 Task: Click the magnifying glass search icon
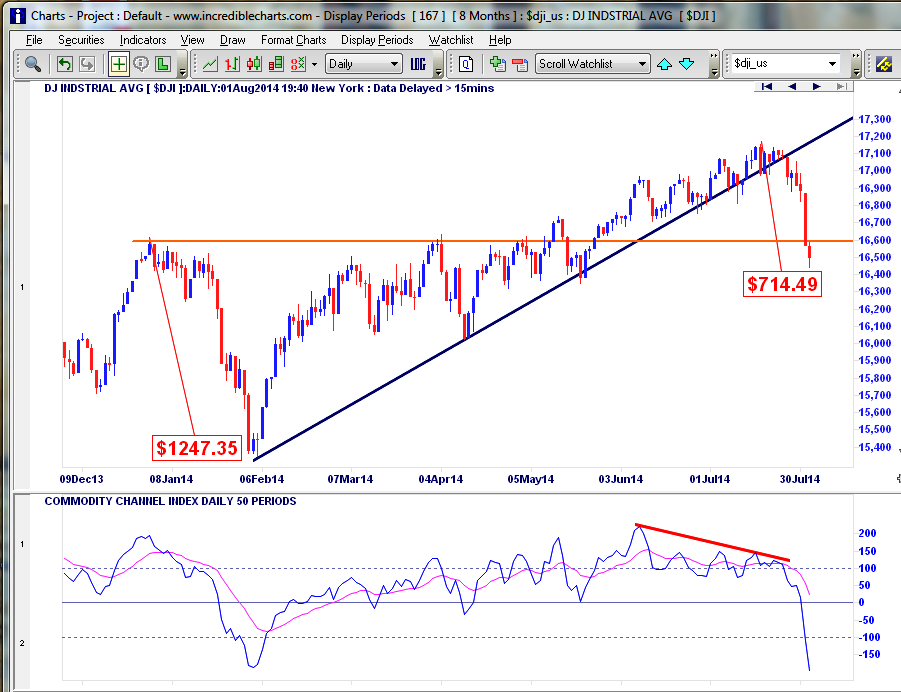point(33,64)
